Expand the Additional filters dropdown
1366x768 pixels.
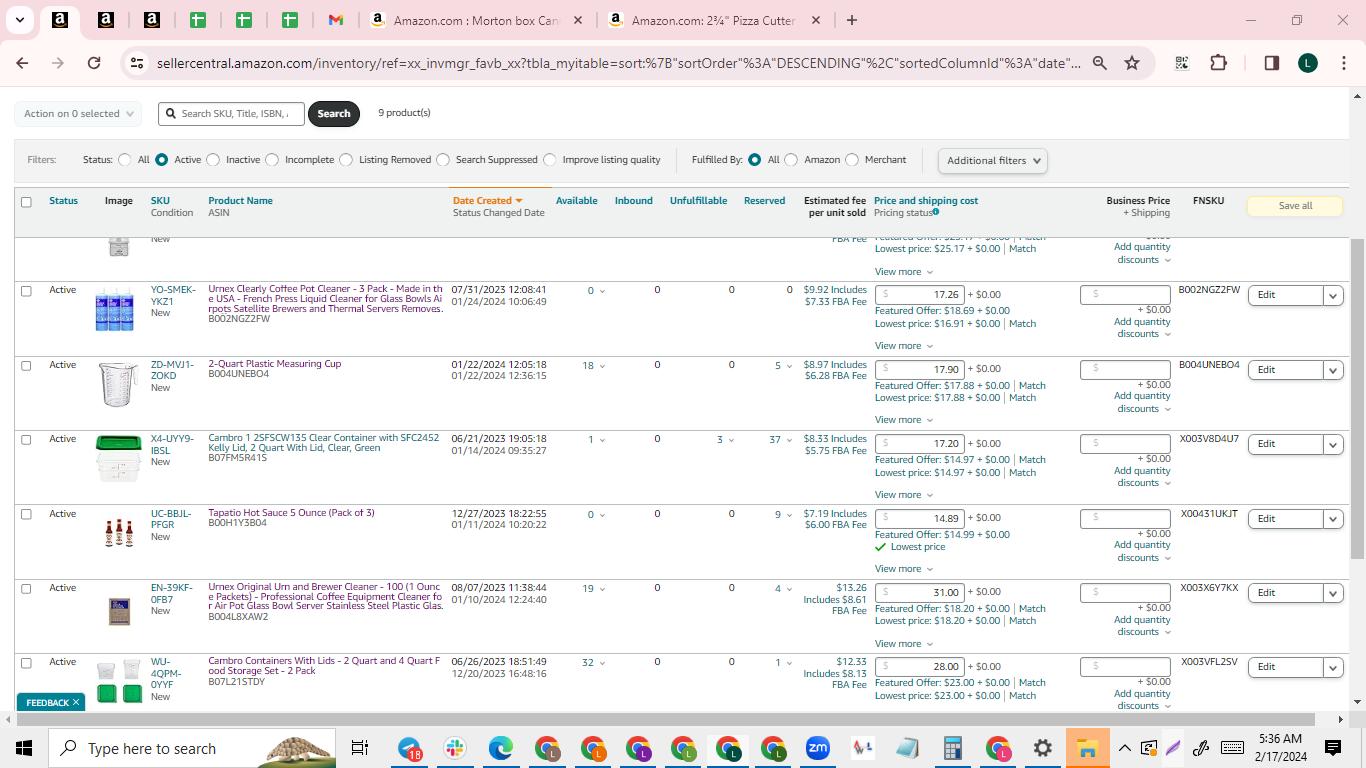tap(993, 160)
